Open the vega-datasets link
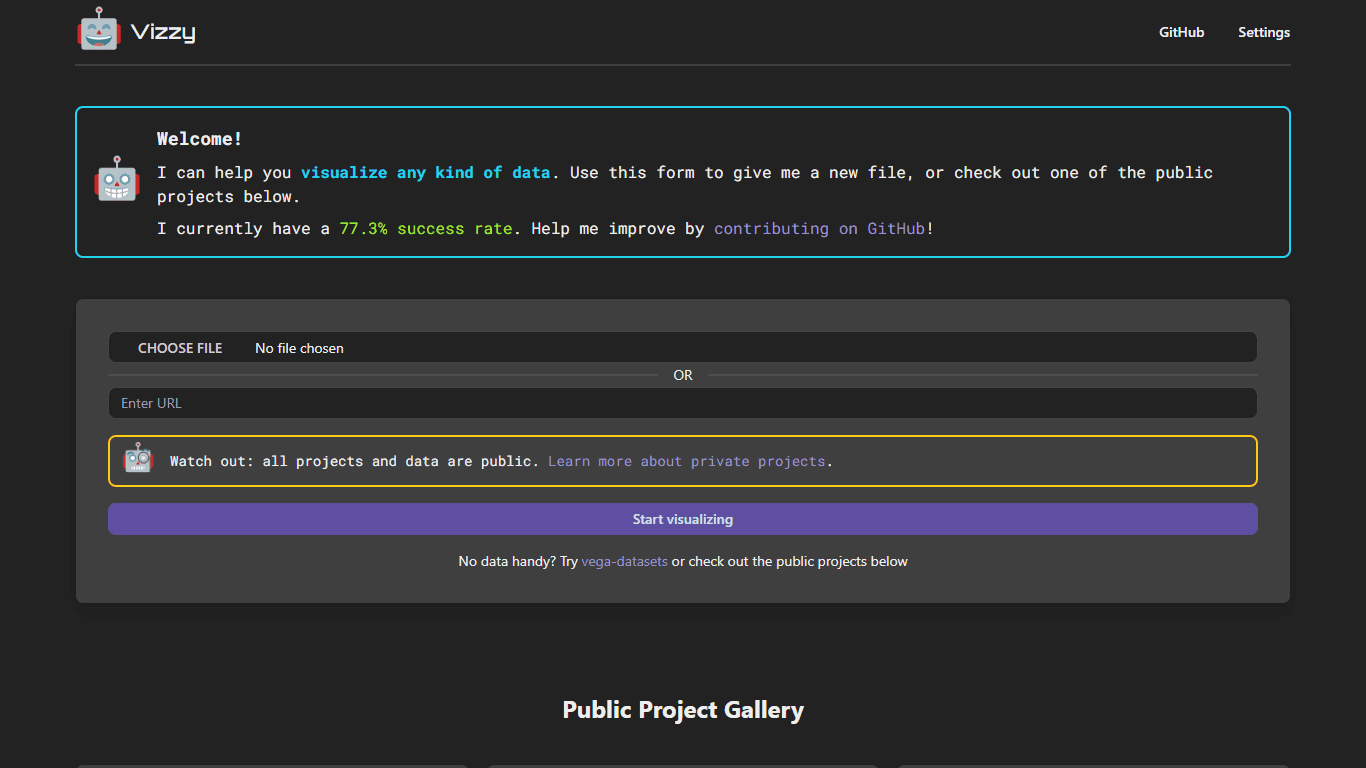The width and height of the screenshot is (1366, 768). click(x=624, y=561)
